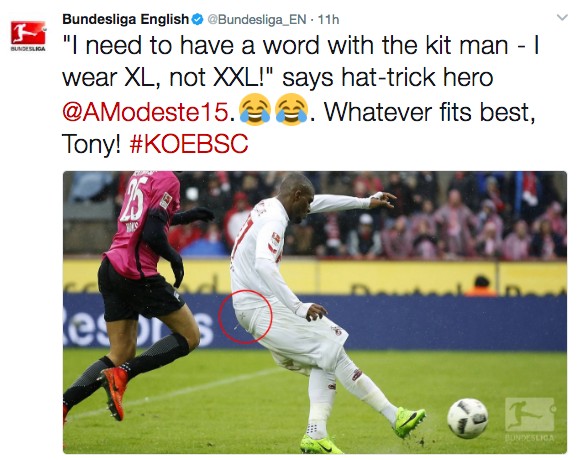This screenshot has width=577, height=460.
Task: Click the Bundesliga watermark on photo
Action: tap(530, 419)
